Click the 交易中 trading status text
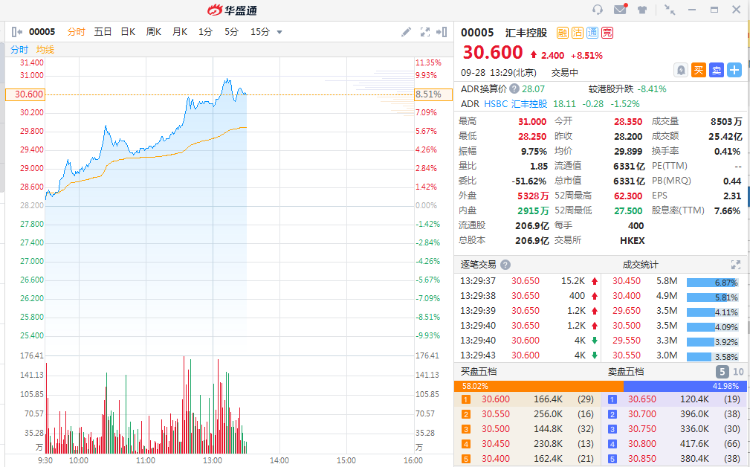Screen dimensions: 750x467 [565, 73]
